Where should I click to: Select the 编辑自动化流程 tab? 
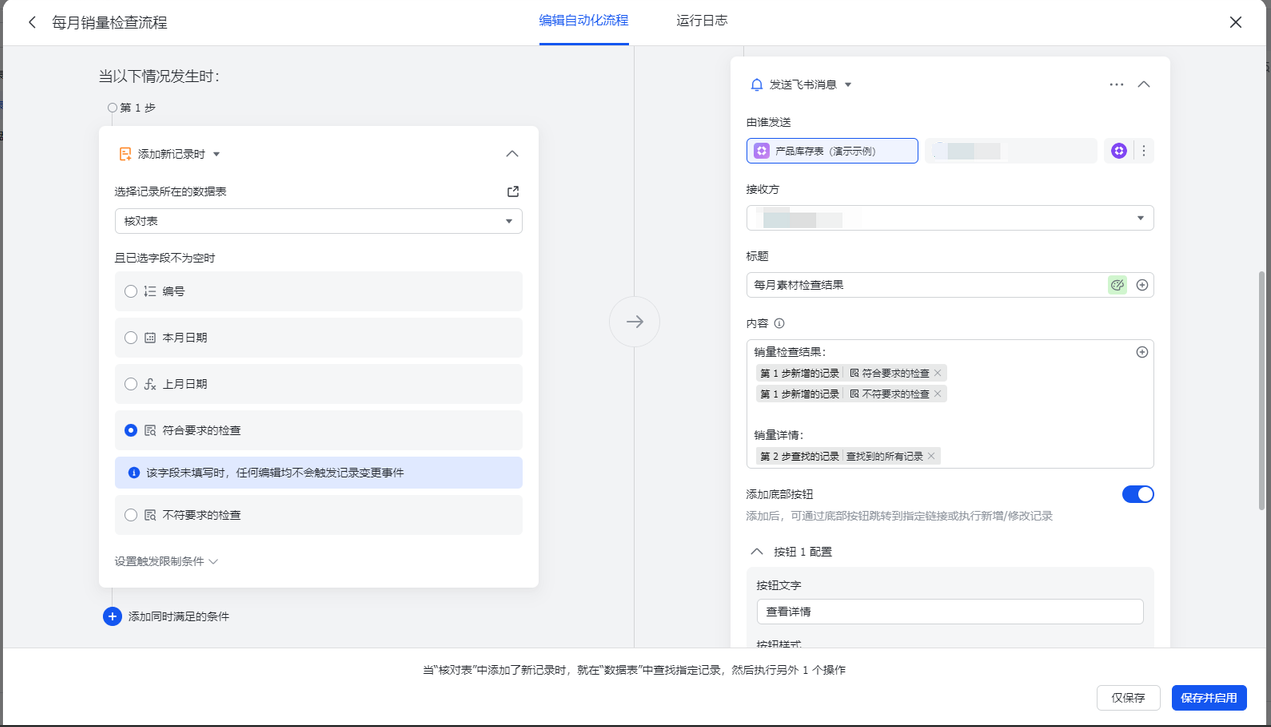(583, 21)
